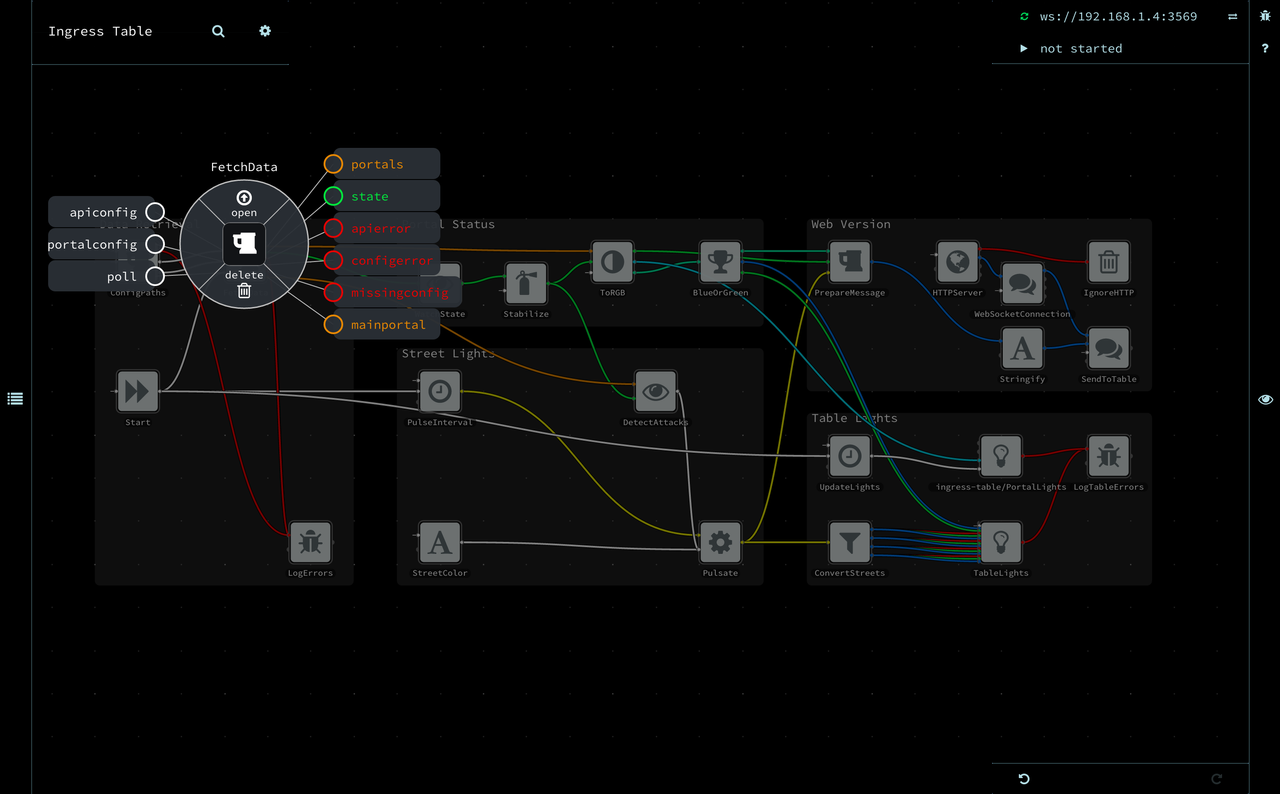Start the network with play arrow
The image size is (1280, 794).
point(1024,48)
